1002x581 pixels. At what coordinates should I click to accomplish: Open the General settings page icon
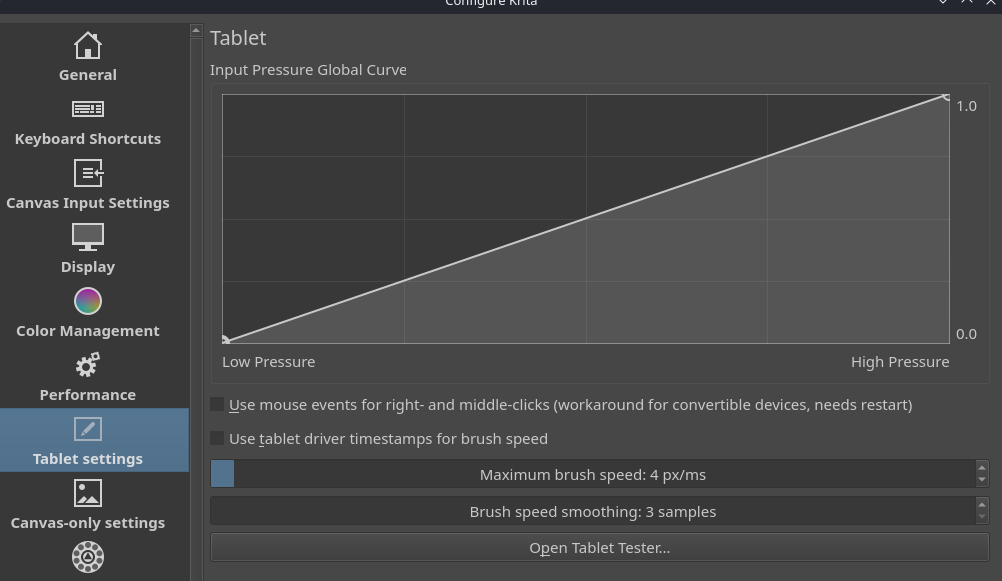pyautogui.click(x=88, y=46)
